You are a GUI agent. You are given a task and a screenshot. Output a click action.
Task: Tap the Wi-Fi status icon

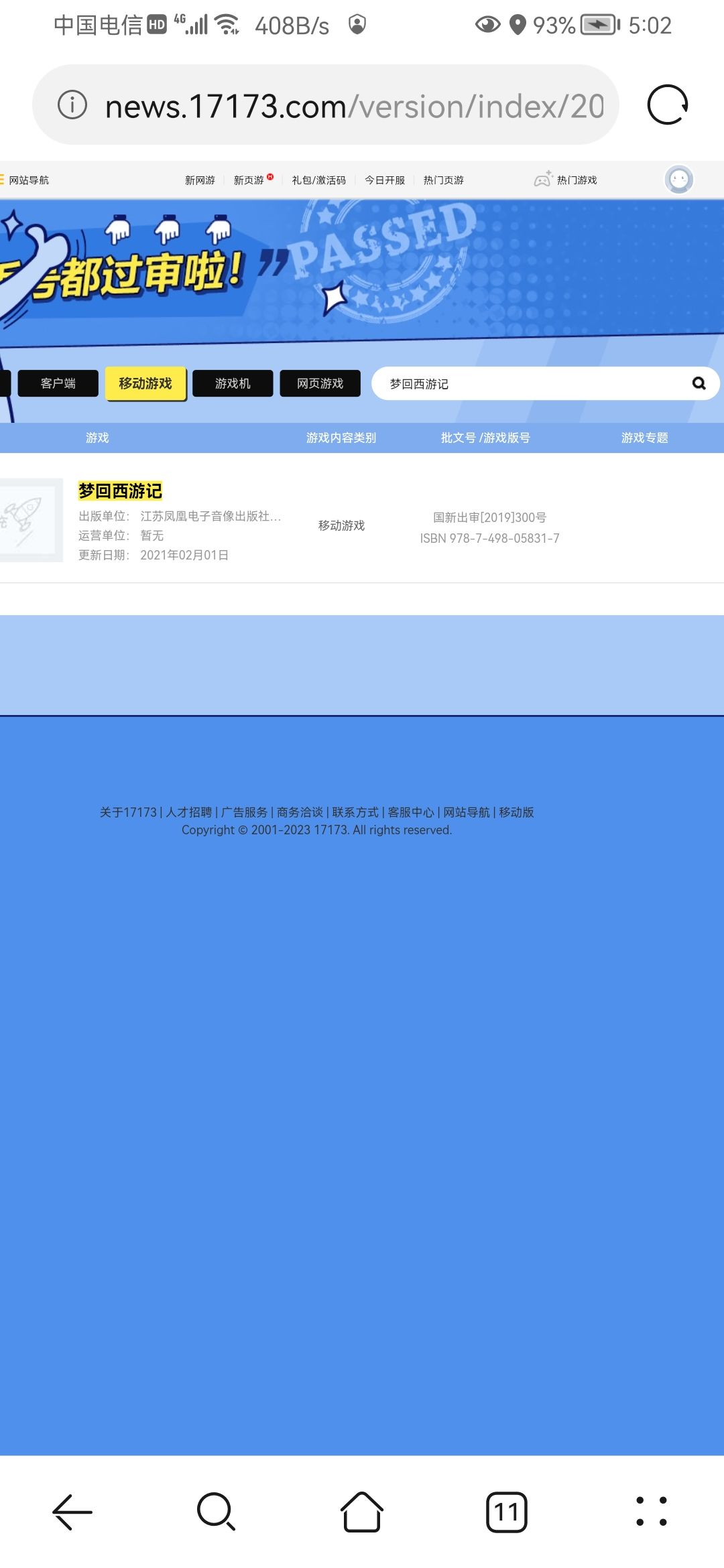click(227, 25)
